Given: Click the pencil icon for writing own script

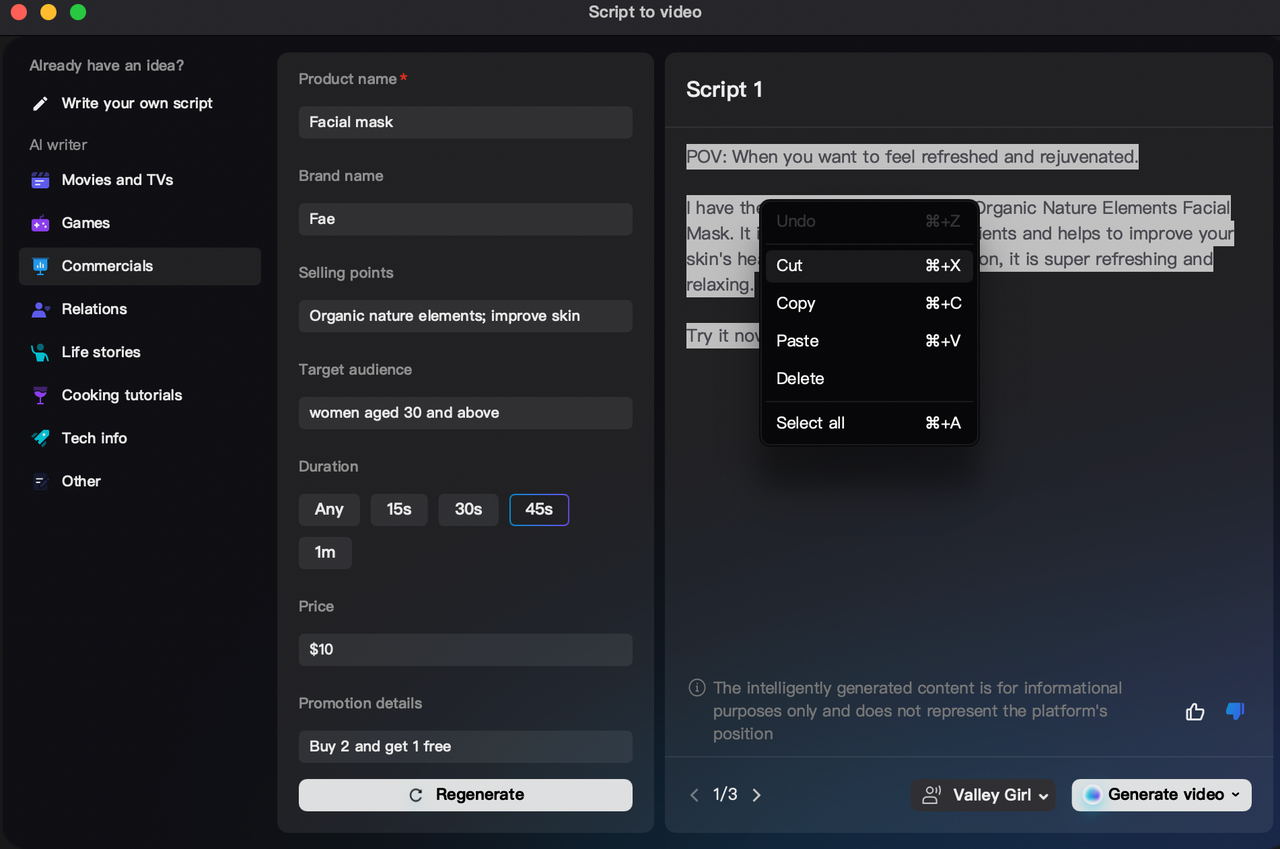Looking at the screenshot, I should pyautogui.click(x=39, y=103).
